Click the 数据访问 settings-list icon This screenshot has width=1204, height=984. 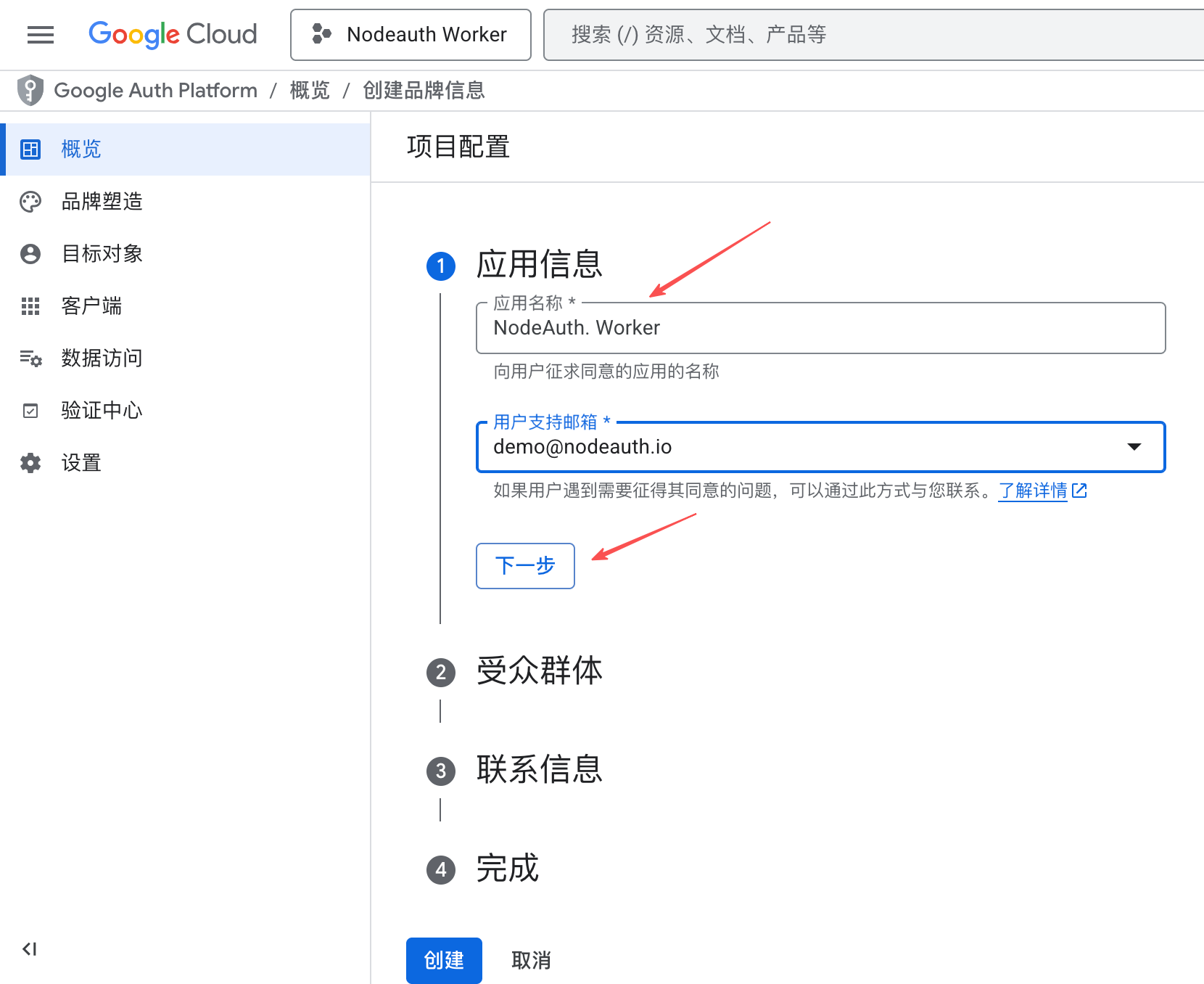click(x=30, y=358)
